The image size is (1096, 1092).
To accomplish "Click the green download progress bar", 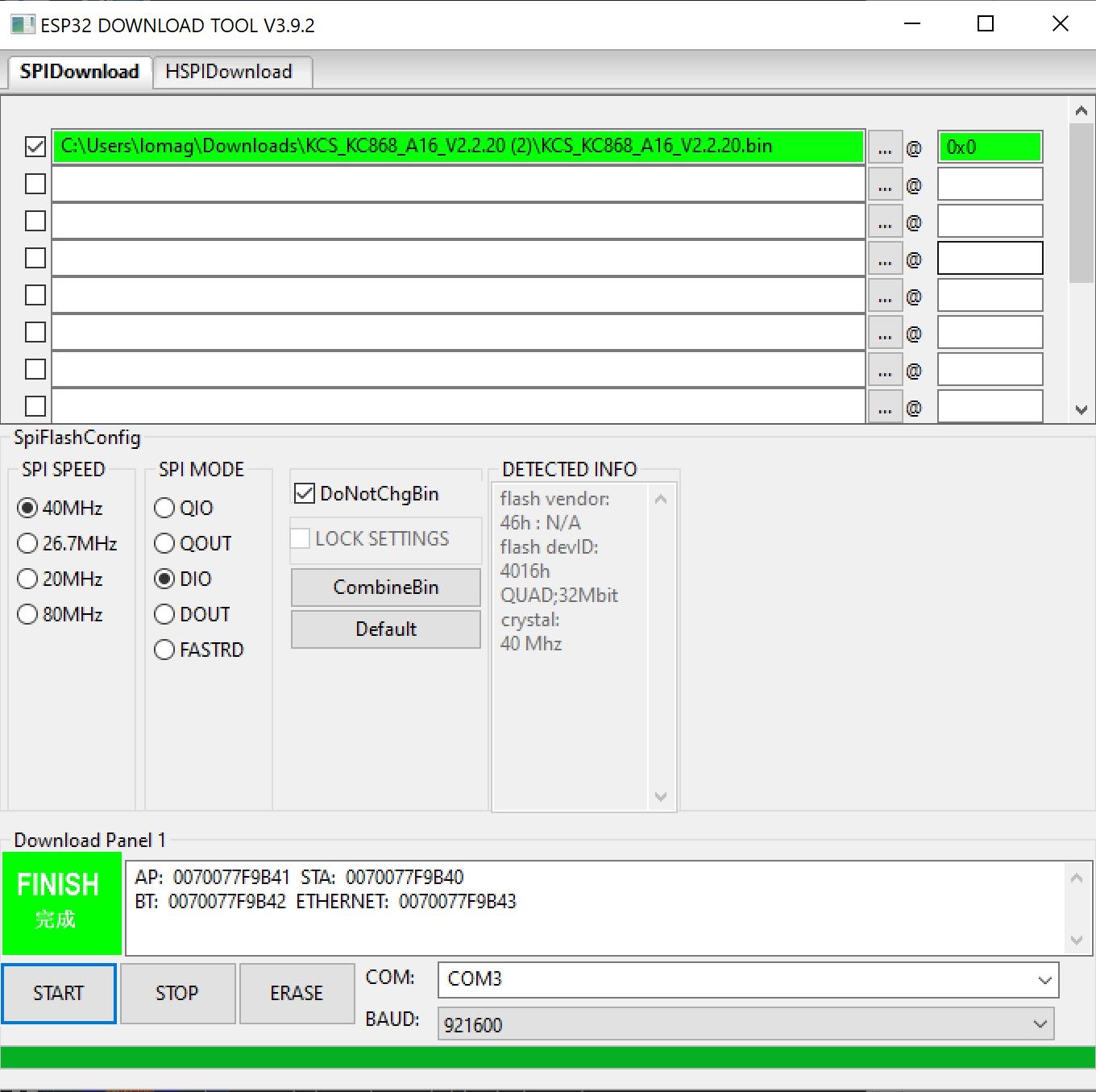I will [x=548, y=1057].
